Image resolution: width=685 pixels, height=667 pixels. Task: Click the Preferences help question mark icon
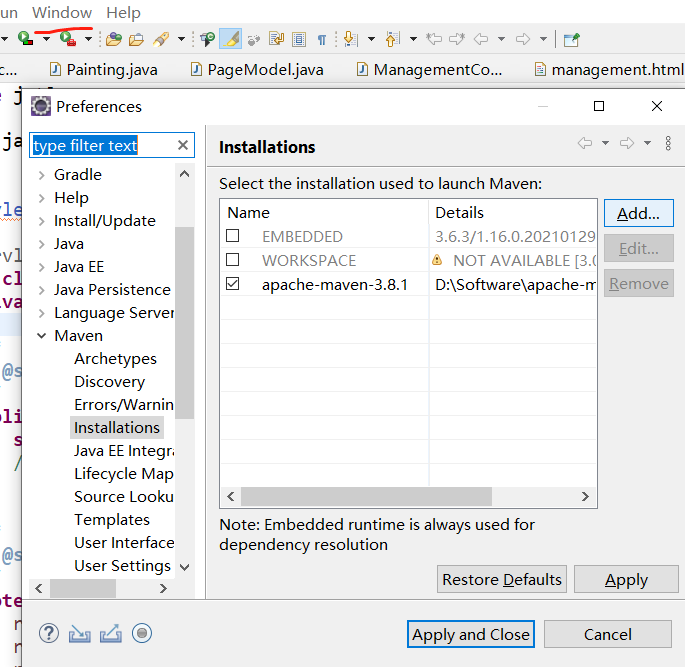click(48, 633)
